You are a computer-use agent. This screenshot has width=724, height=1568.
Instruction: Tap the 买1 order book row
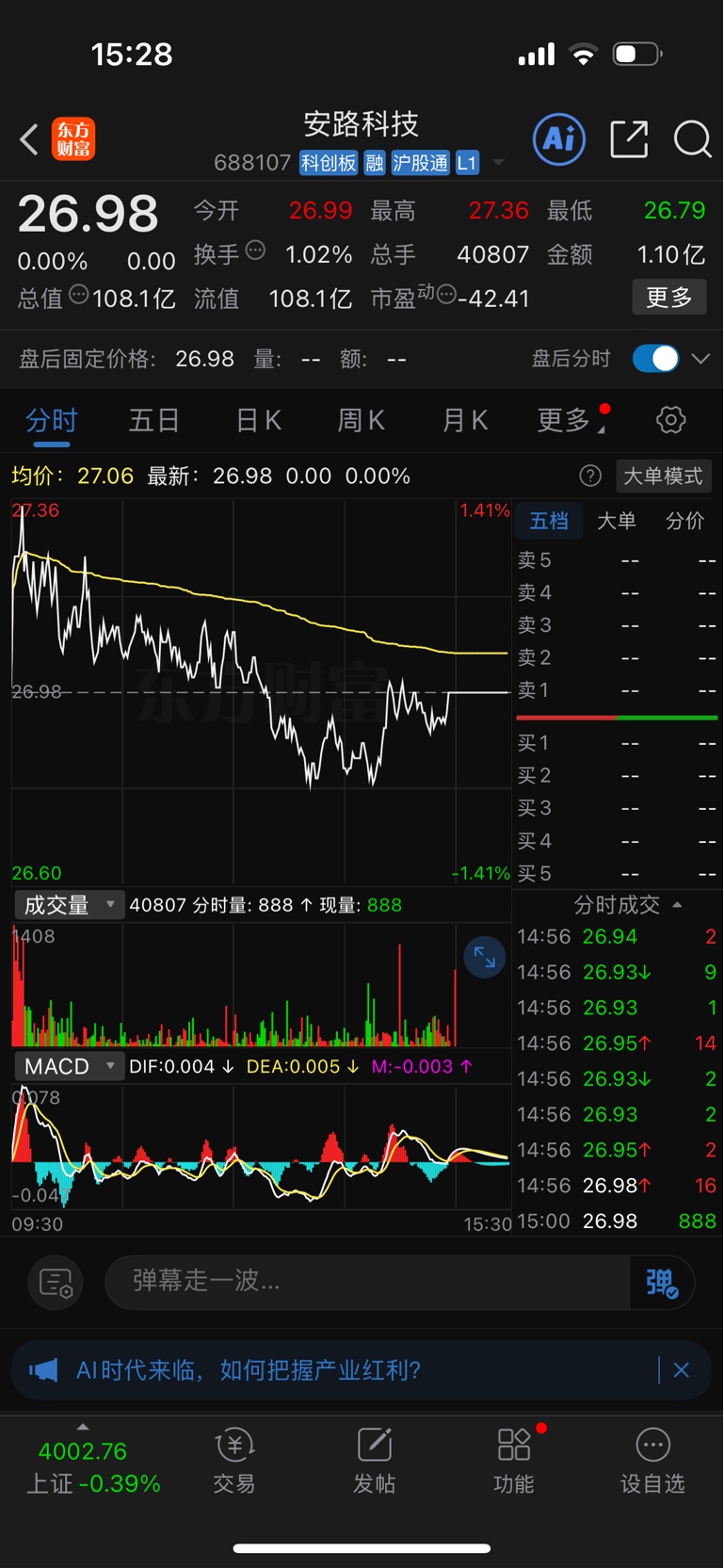coord(617,743)
